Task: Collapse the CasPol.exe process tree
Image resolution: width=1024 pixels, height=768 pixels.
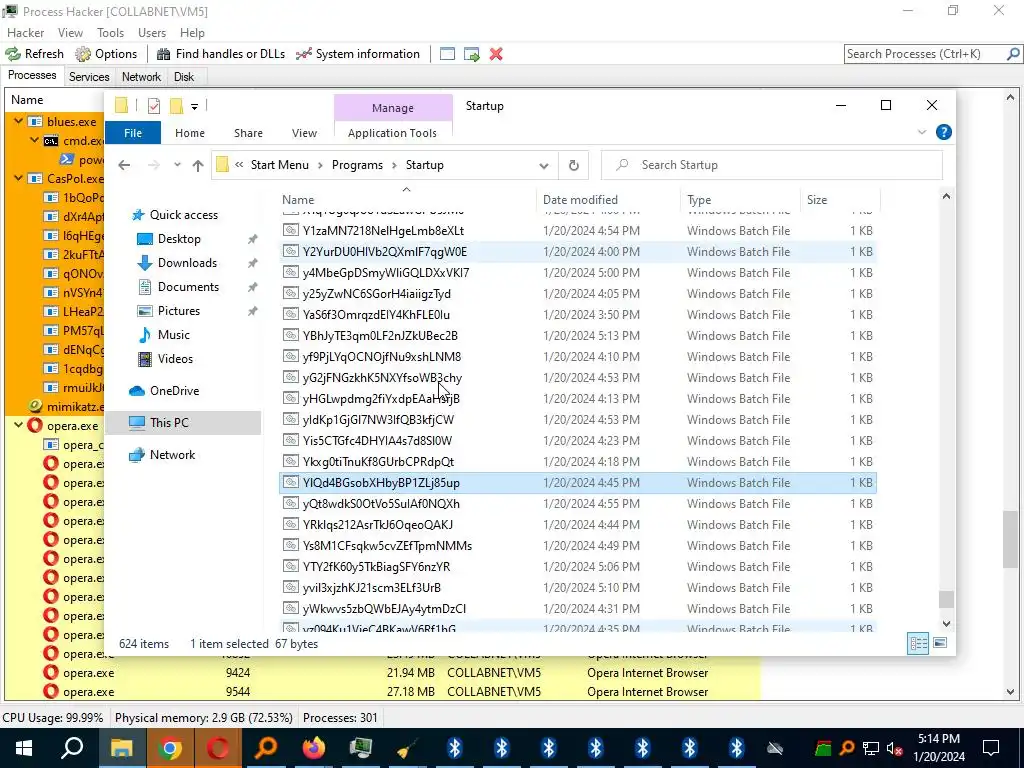Action: click(x=18, y=178)
